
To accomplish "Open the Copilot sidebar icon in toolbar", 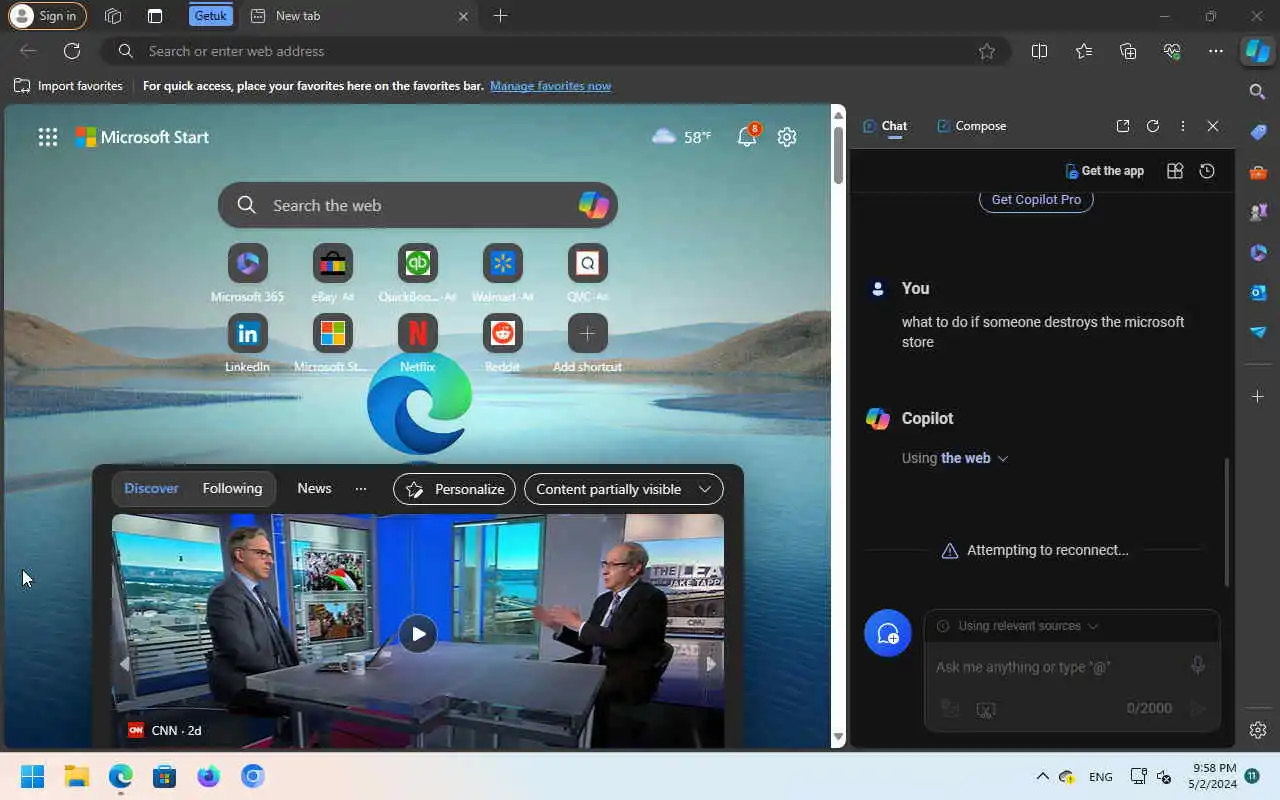I will pos(1257,51).
